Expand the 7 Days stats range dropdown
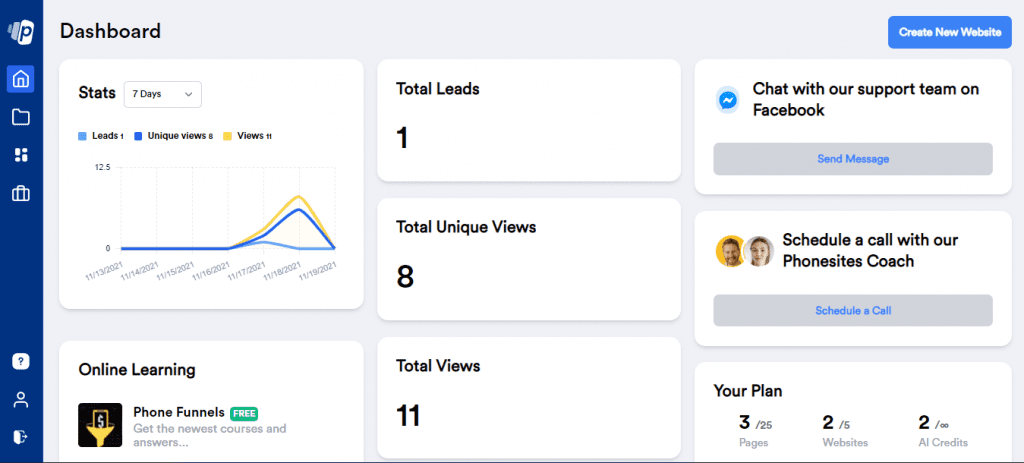1024x463 pixels. click(x=163, y=94)
